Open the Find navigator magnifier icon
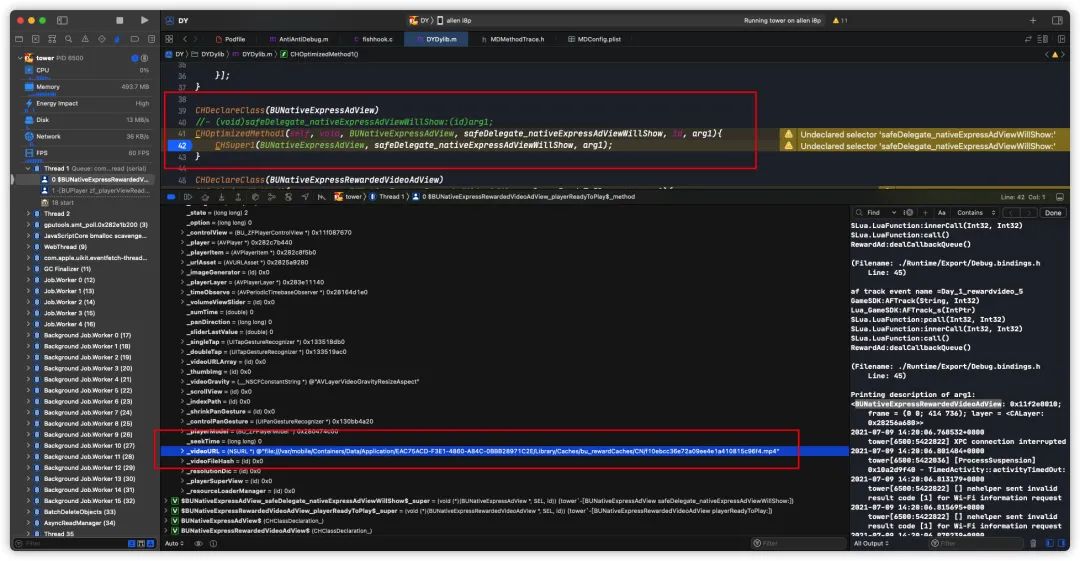Image resolution: width=1080 pixels, height=561 pixels. pos(68,39)
